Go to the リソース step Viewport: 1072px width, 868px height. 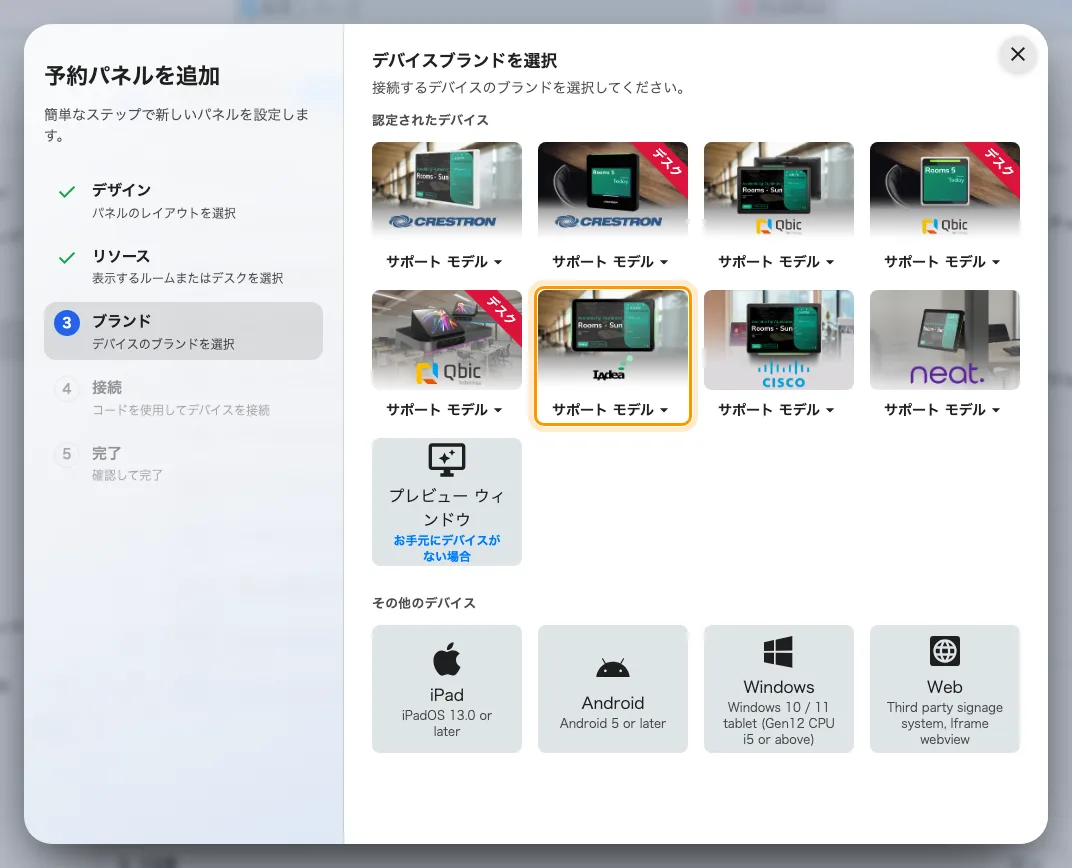pos(183,266)
